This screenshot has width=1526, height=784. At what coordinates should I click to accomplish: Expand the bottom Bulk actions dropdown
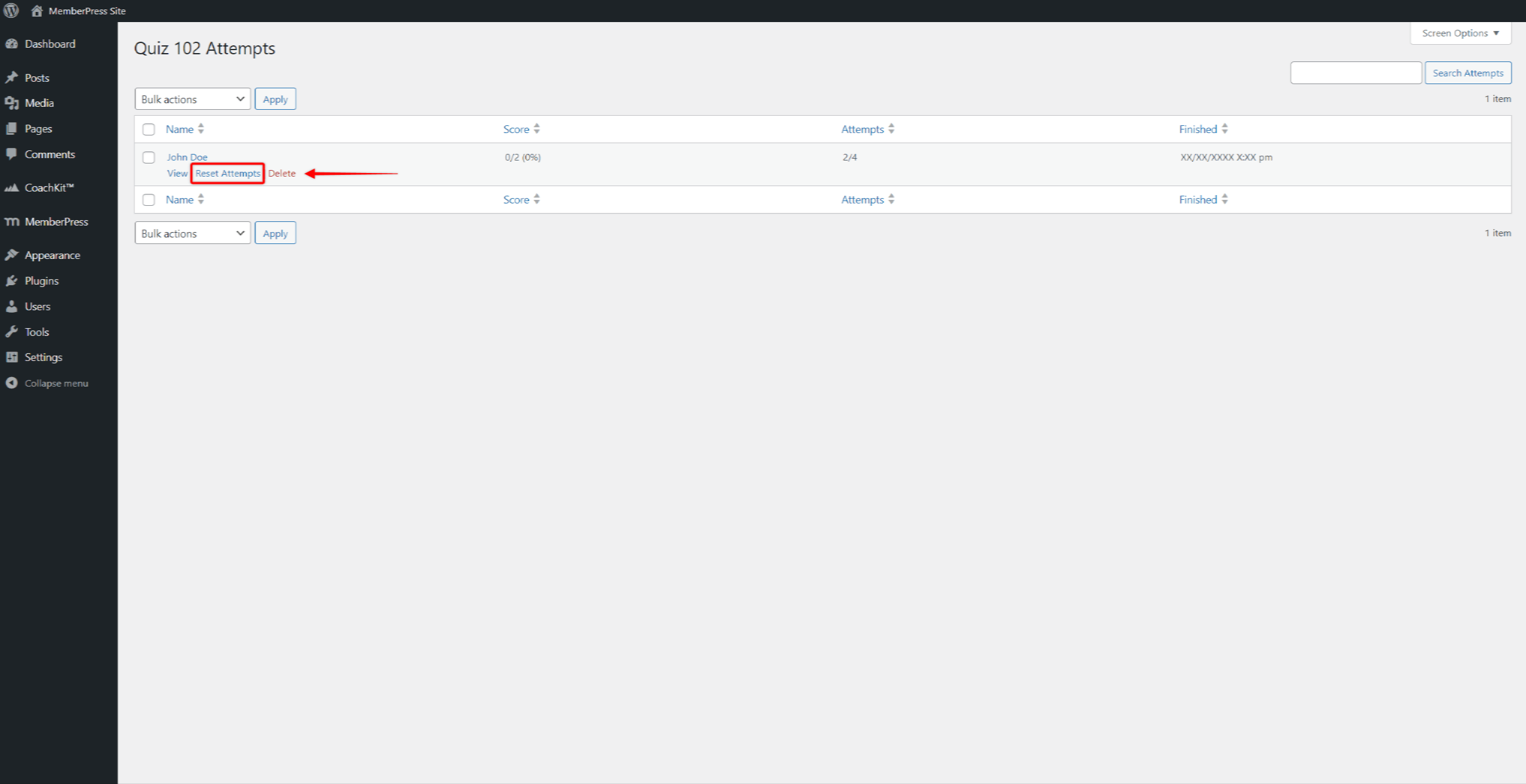pyautogui.click(x=191, y=233)
